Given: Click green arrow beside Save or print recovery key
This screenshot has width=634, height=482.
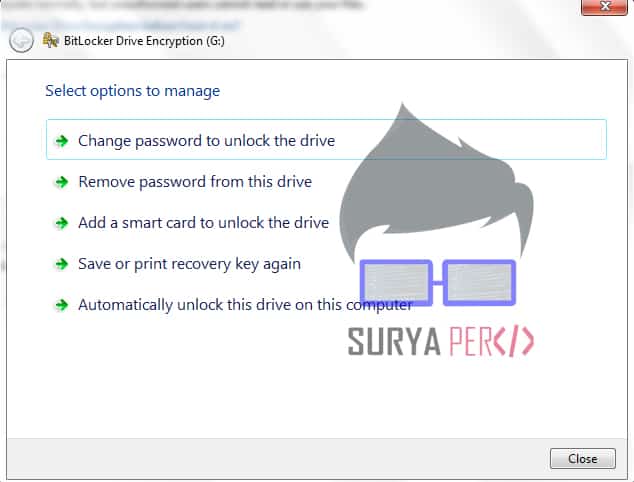Looking at the screenshot, I should point(61,264).
